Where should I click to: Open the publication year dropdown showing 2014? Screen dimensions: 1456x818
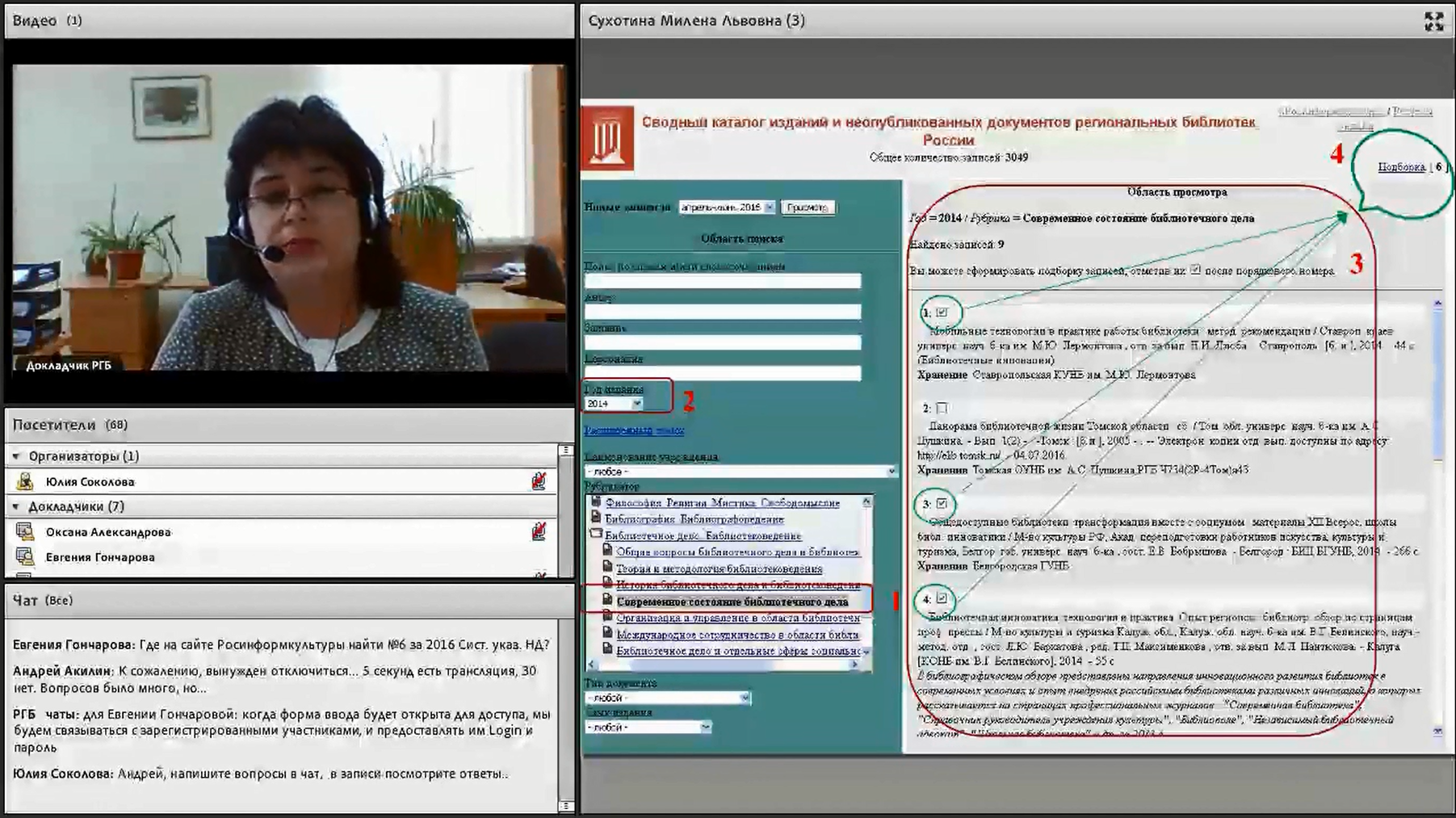point(636,404)
